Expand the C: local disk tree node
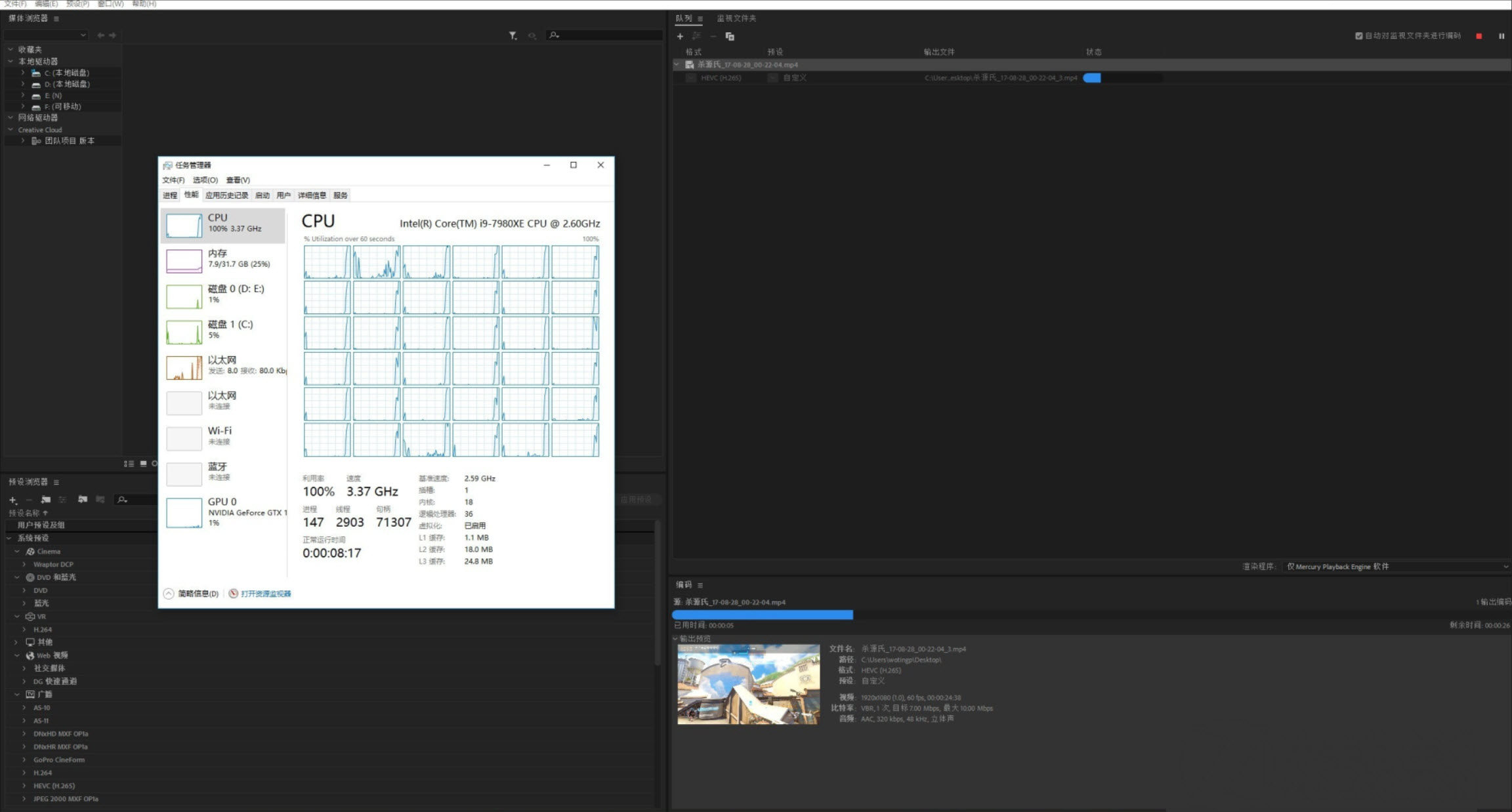 coord(23,73)
